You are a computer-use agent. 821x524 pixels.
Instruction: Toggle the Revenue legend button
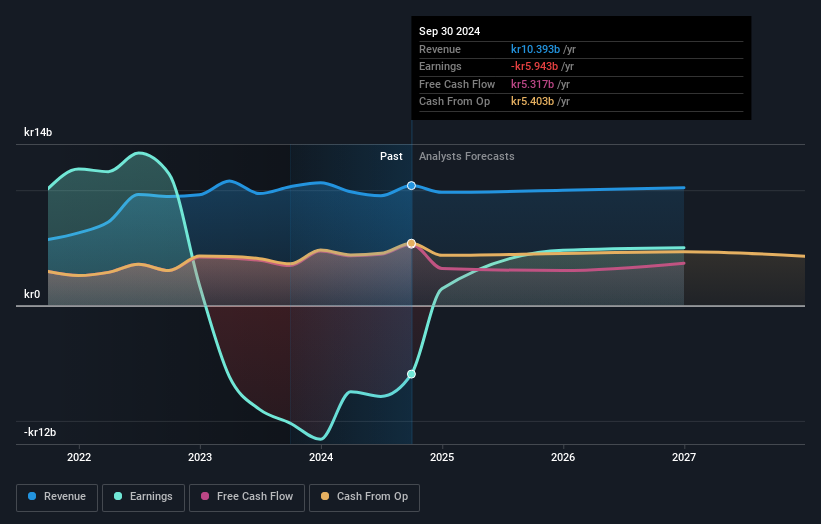57,497
